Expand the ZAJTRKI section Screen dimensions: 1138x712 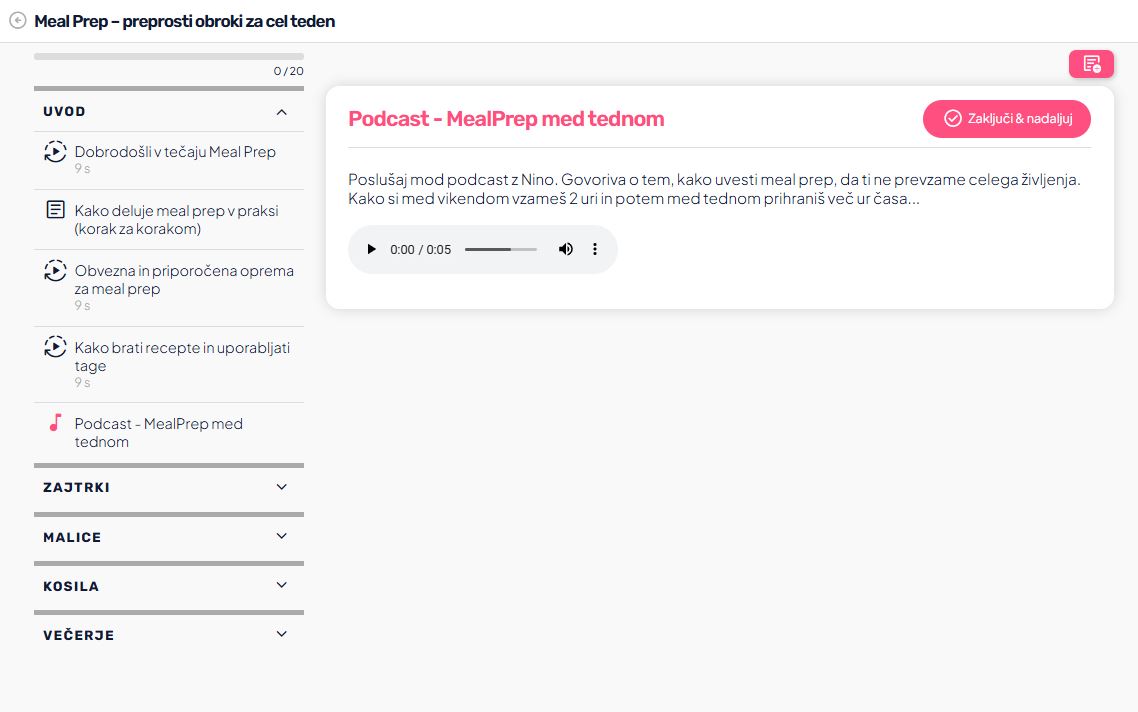(281, 487)
